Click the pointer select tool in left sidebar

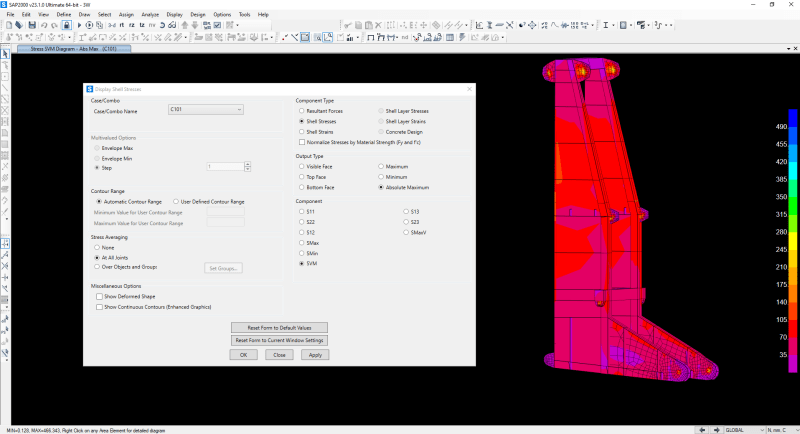[x=5, y=54]
